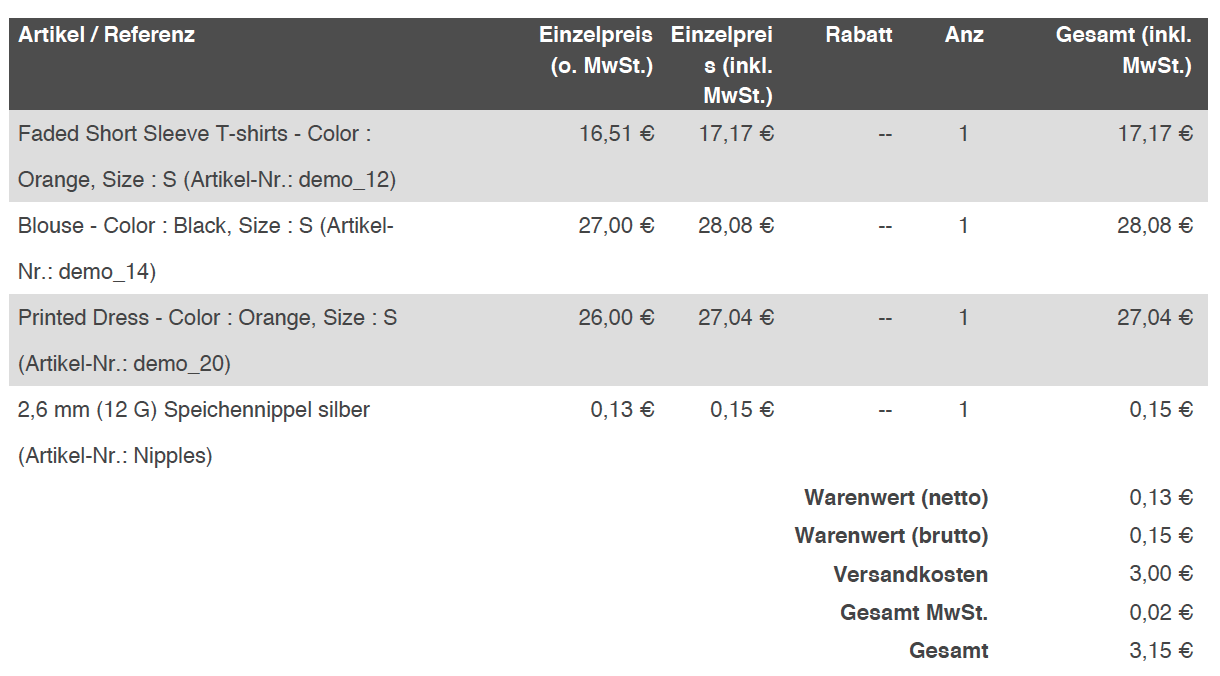Click the shipping cost value 3,00 €
1220x676 pixels.
pyautogui.click(x=1160, y=574)
